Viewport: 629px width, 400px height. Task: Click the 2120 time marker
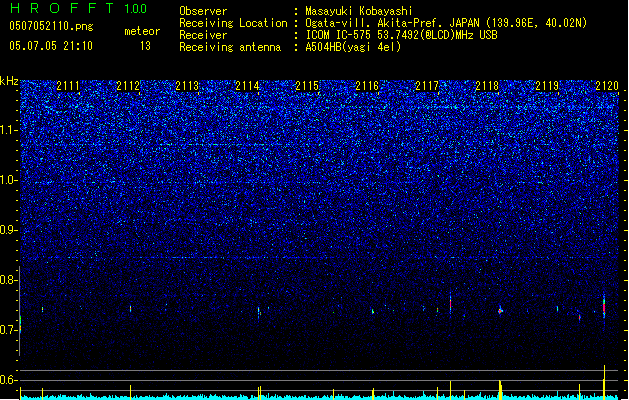[607, 86]
